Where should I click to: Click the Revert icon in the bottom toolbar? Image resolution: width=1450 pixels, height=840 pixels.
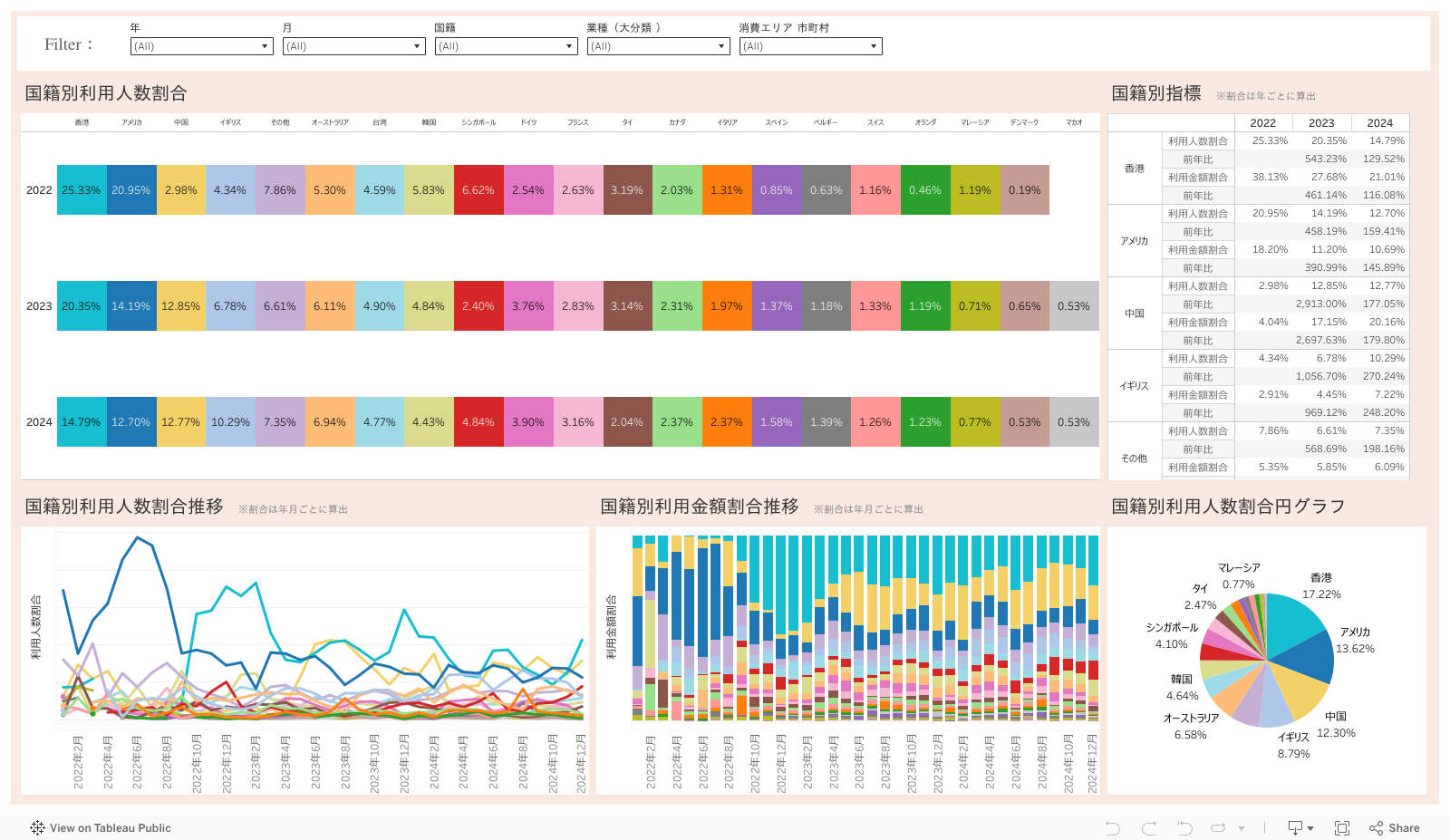(1184, 828)
